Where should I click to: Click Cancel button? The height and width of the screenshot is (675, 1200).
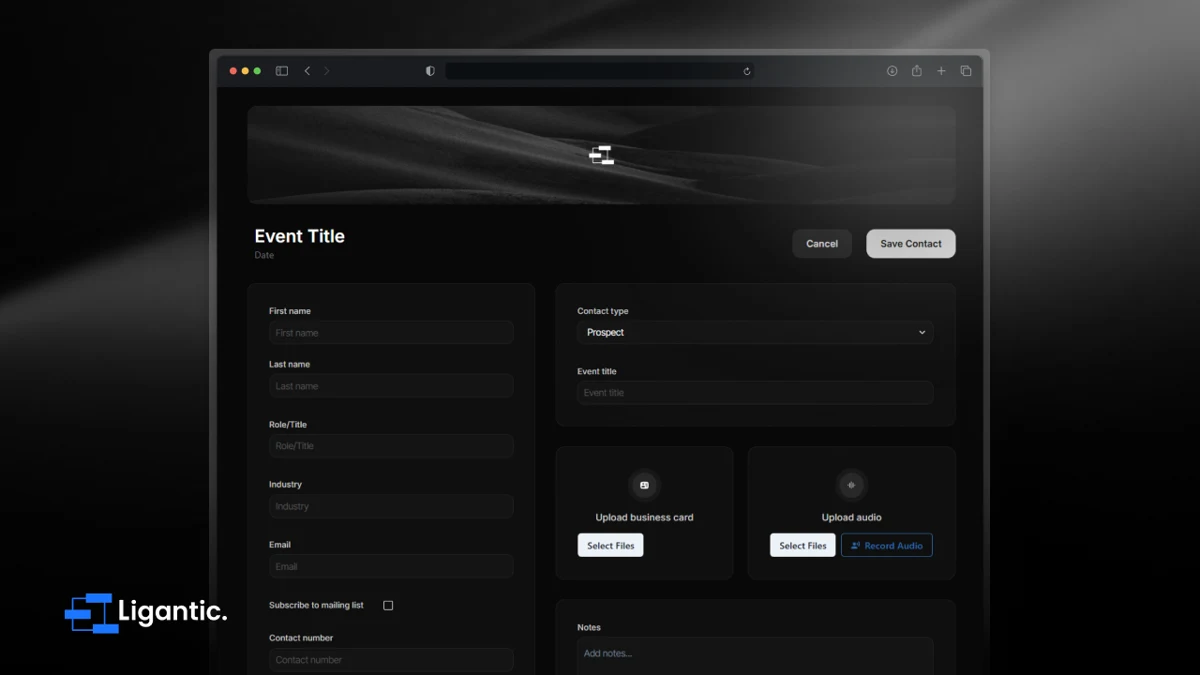[822, 244]
